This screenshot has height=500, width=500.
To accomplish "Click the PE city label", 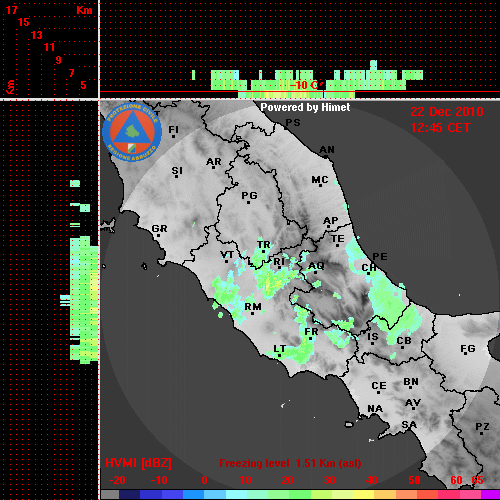I will 380,256.
